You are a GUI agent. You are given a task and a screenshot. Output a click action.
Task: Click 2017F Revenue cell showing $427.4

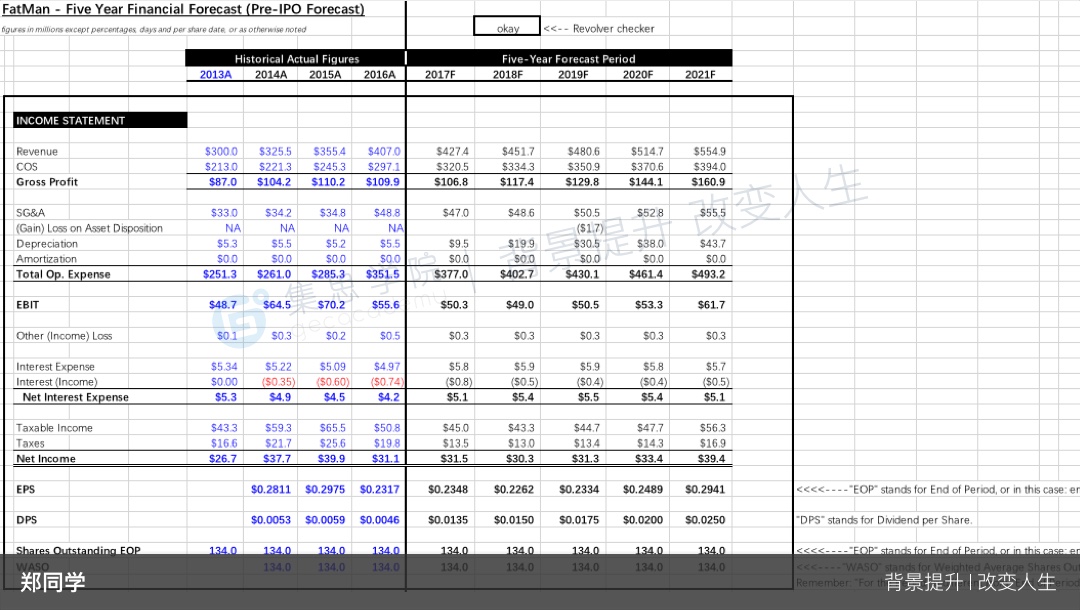(x=452, y=151)
